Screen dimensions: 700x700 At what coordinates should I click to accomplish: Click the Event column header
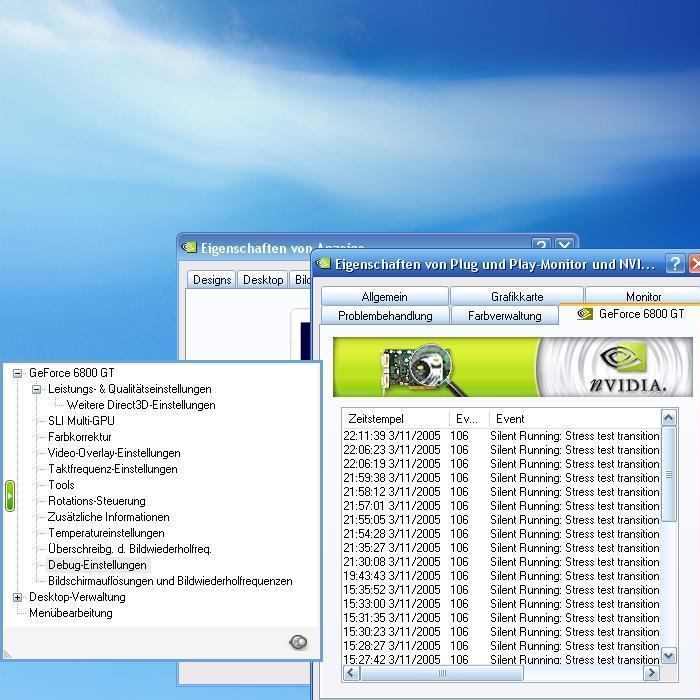[575, 419]
